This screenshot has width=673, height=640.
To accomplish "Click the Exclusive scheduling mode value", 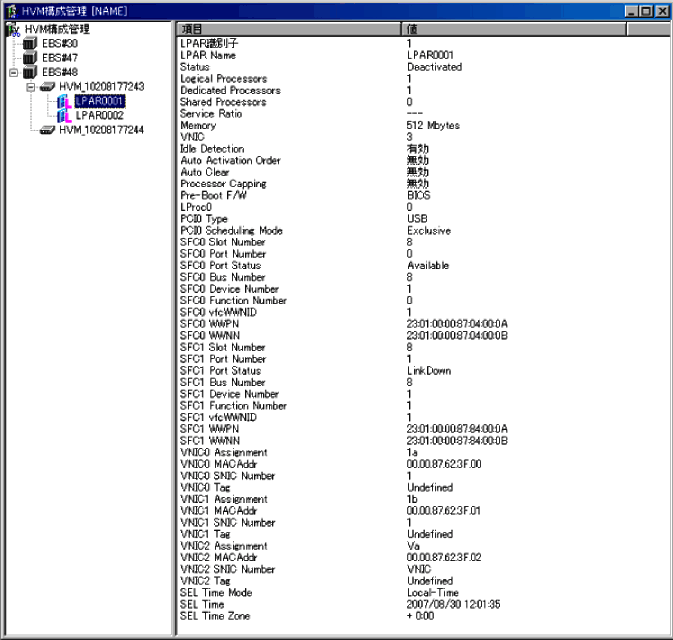I will [x=429, y=231].
